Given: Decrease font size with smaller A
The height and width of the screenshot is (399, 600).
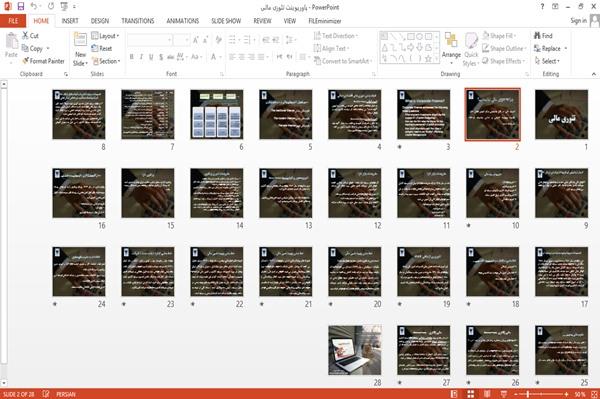Looking at the screenshot, I should click(205, 40).
